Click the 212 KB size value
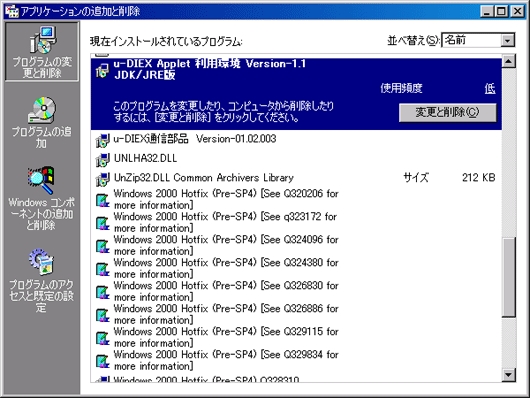 (x=479, y=178)
